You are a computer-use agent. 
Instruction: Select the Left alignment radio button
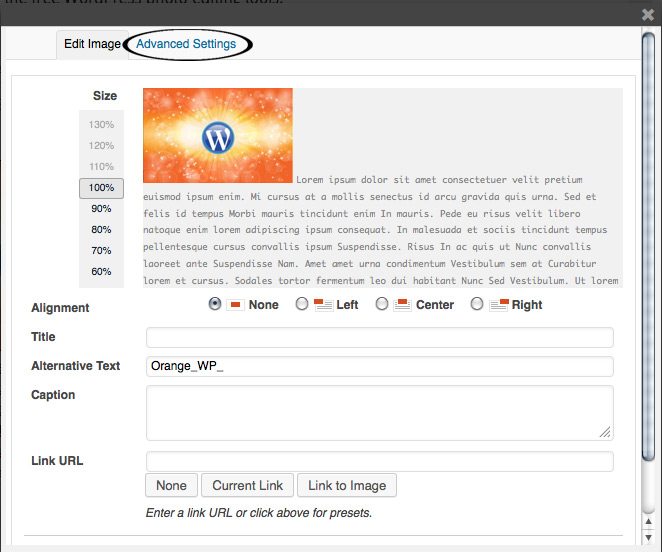[302, 305]
